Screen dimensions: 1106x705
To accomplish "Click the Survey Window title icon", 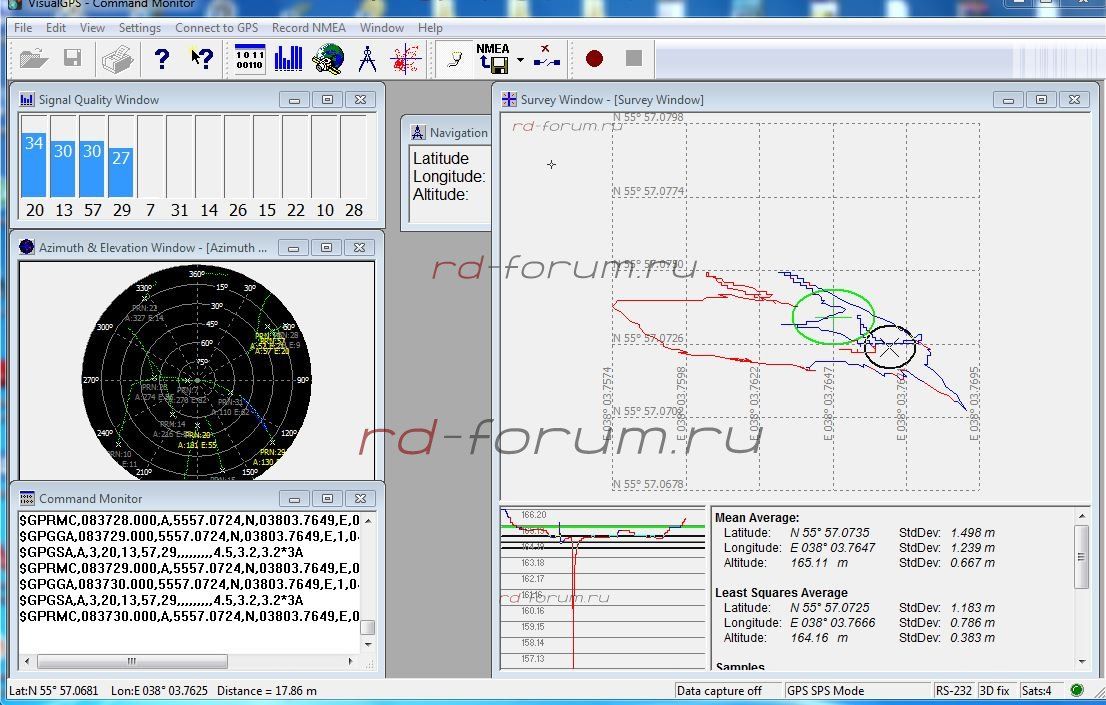I will tap(509, 100).
